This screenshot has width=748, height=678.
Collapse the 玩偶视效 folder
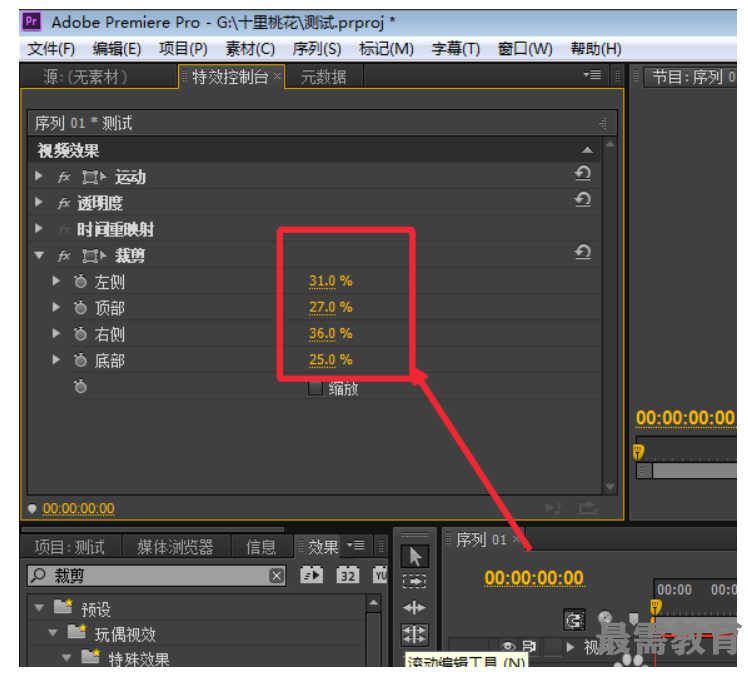[x=53, y=633]
